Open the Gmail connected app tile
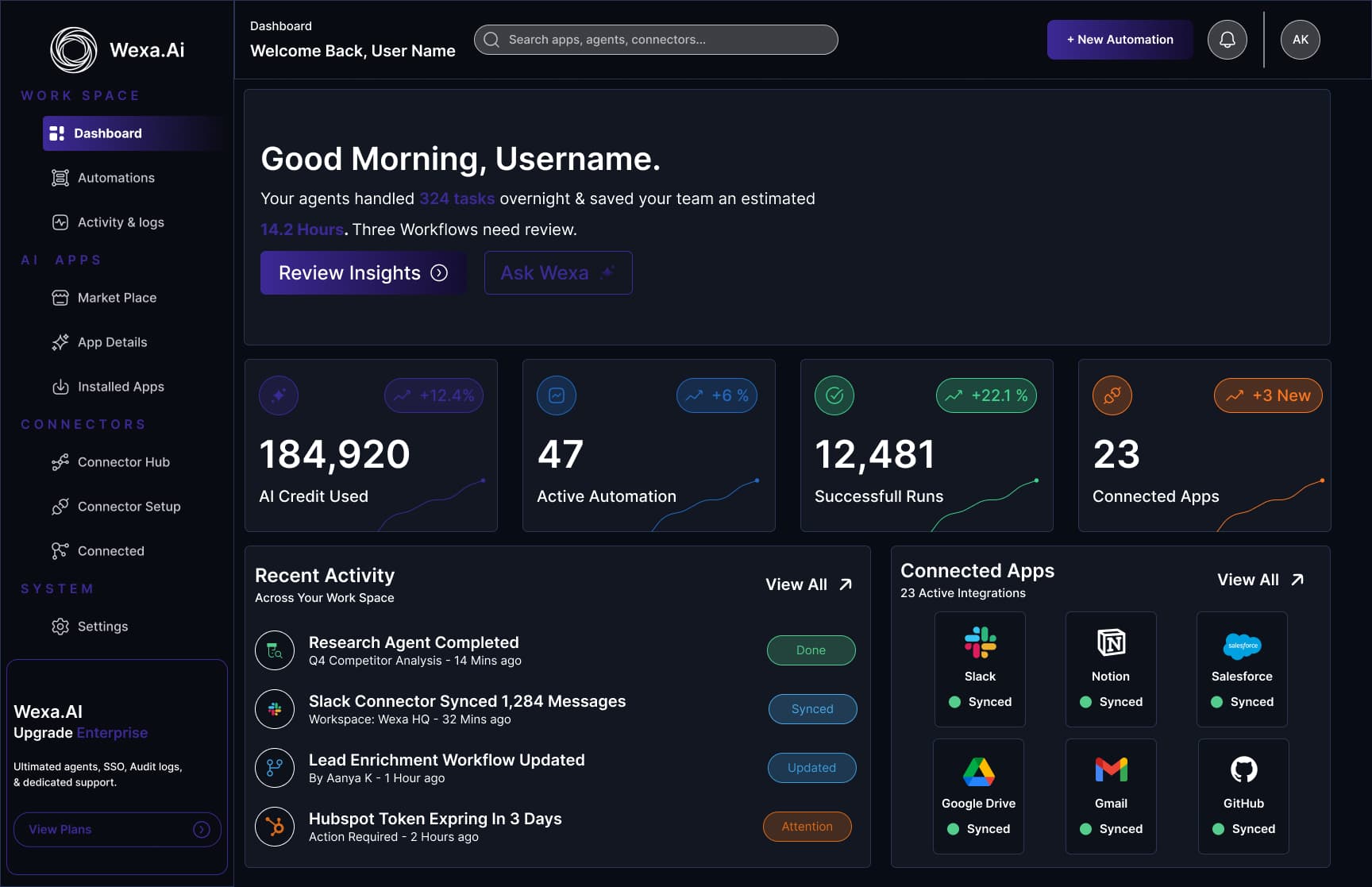 [1111, 796]
